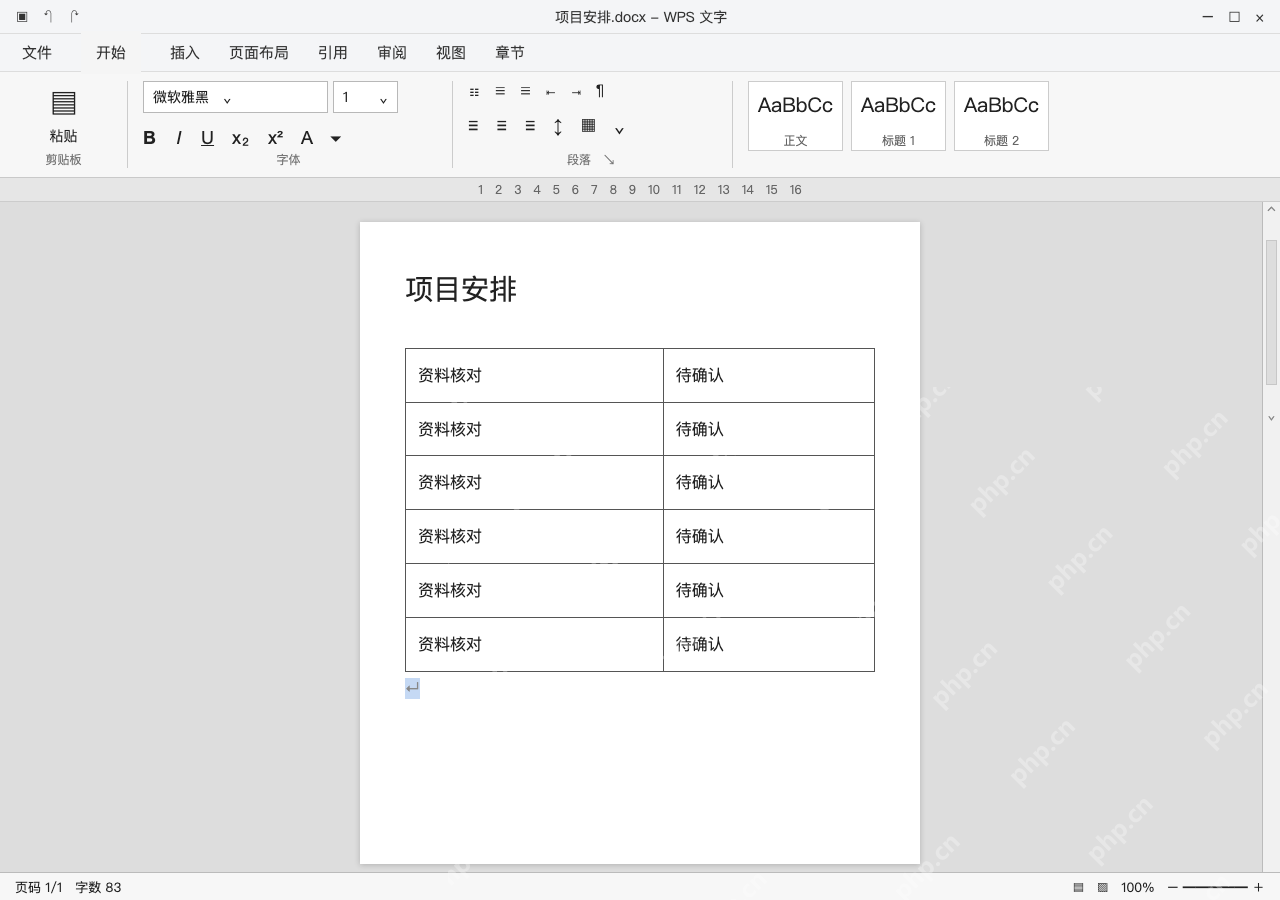
Task: Zoom in with the plus button
Action: pyautogui.click(x=1258, y=888)
